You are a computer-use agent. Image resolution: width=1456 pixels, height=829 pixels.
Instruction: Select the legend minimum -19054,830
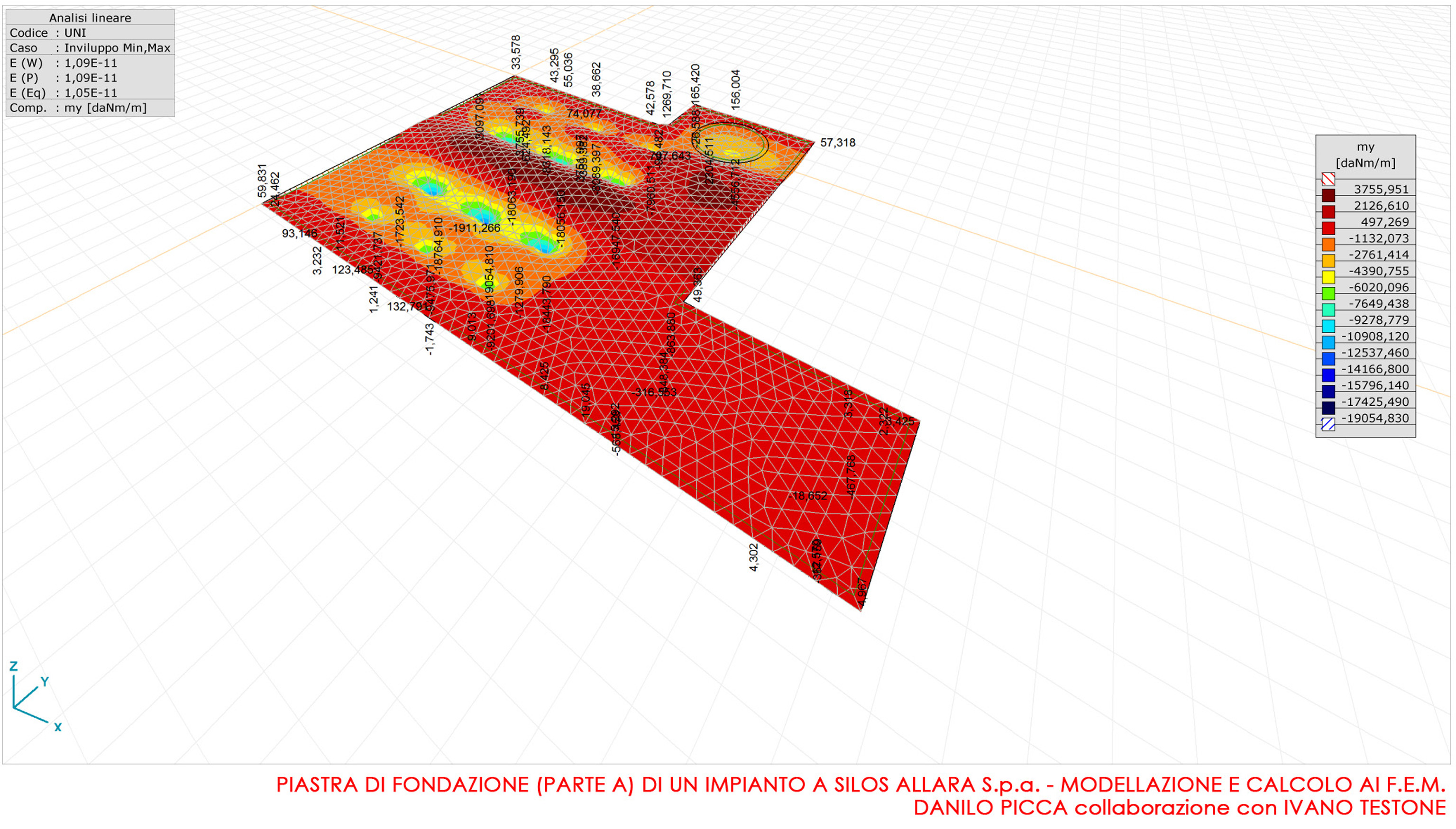coord(1374,419)
